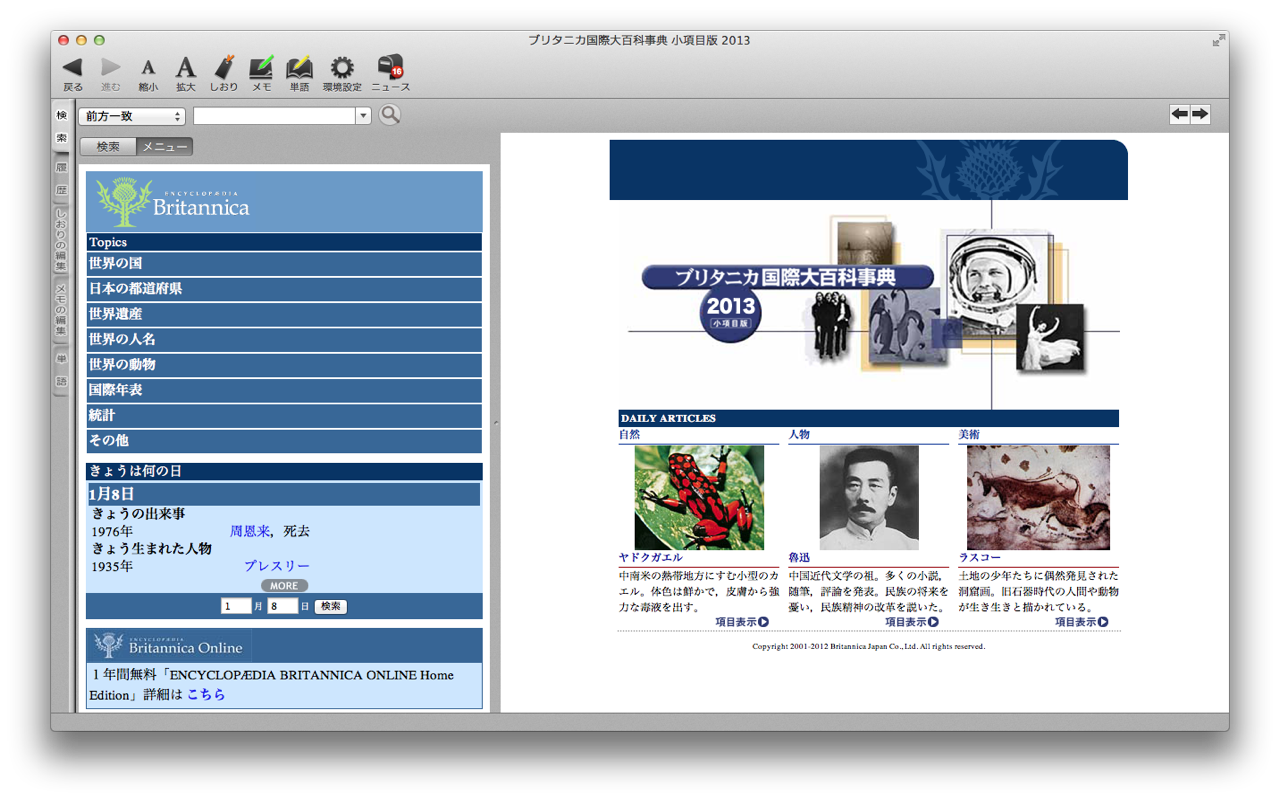Open the ニュース mailbox icon
Screen dimensions: 1280x800
[x=390, y=68]
